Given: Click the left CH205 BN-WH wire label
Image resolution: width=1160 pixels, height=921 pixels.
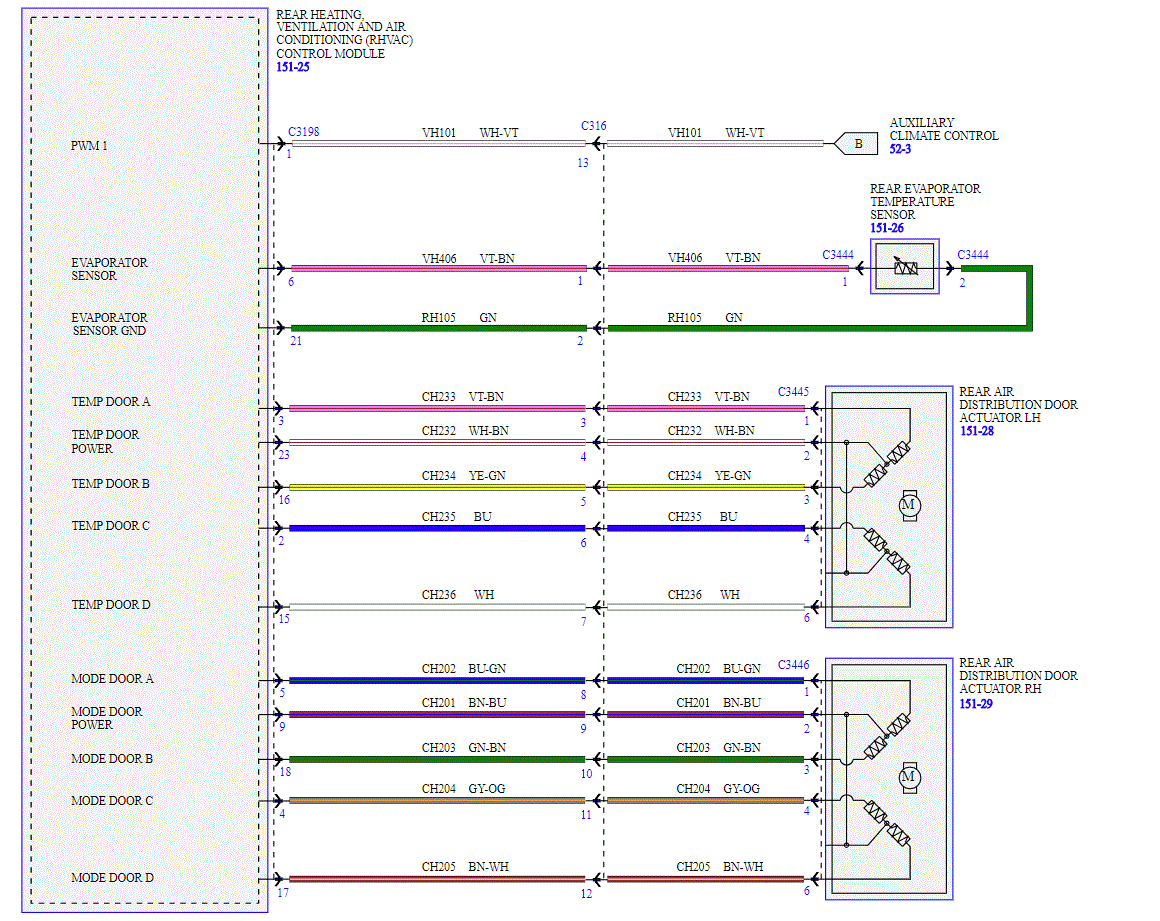Looking at the screenshot, I should [465, 866].
